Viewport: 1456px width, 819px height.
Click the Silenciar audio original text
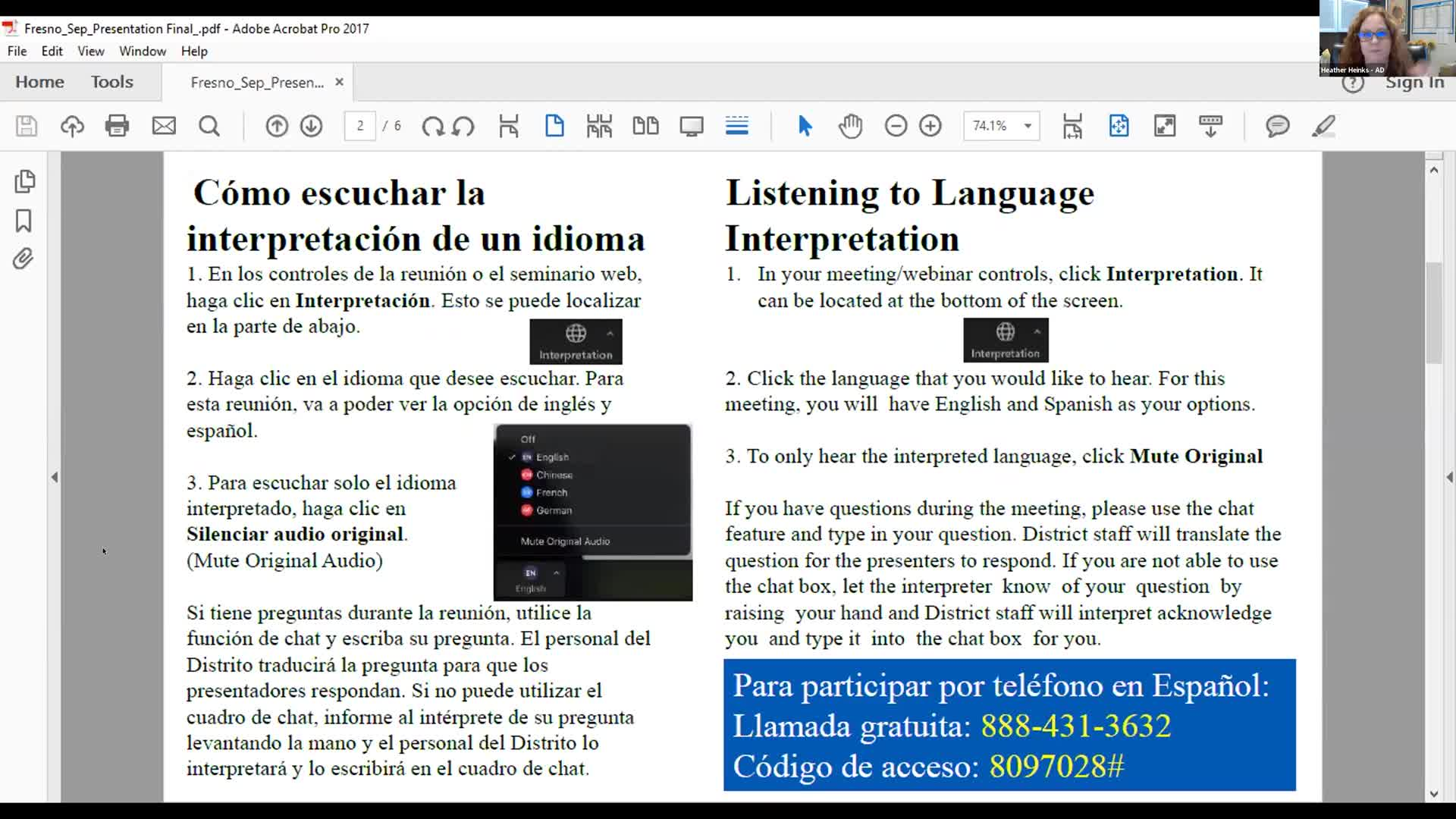click(297, 534)
